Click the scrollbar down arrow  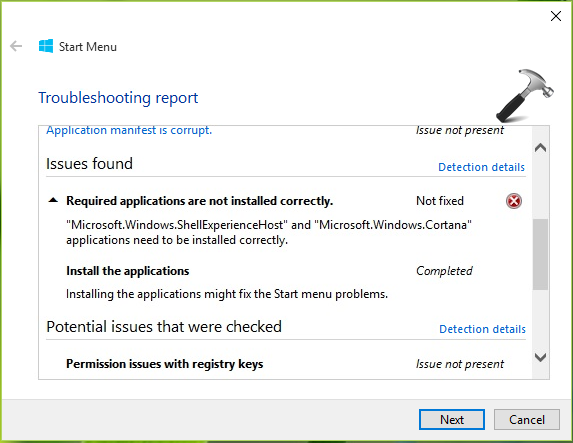(540, 357)
